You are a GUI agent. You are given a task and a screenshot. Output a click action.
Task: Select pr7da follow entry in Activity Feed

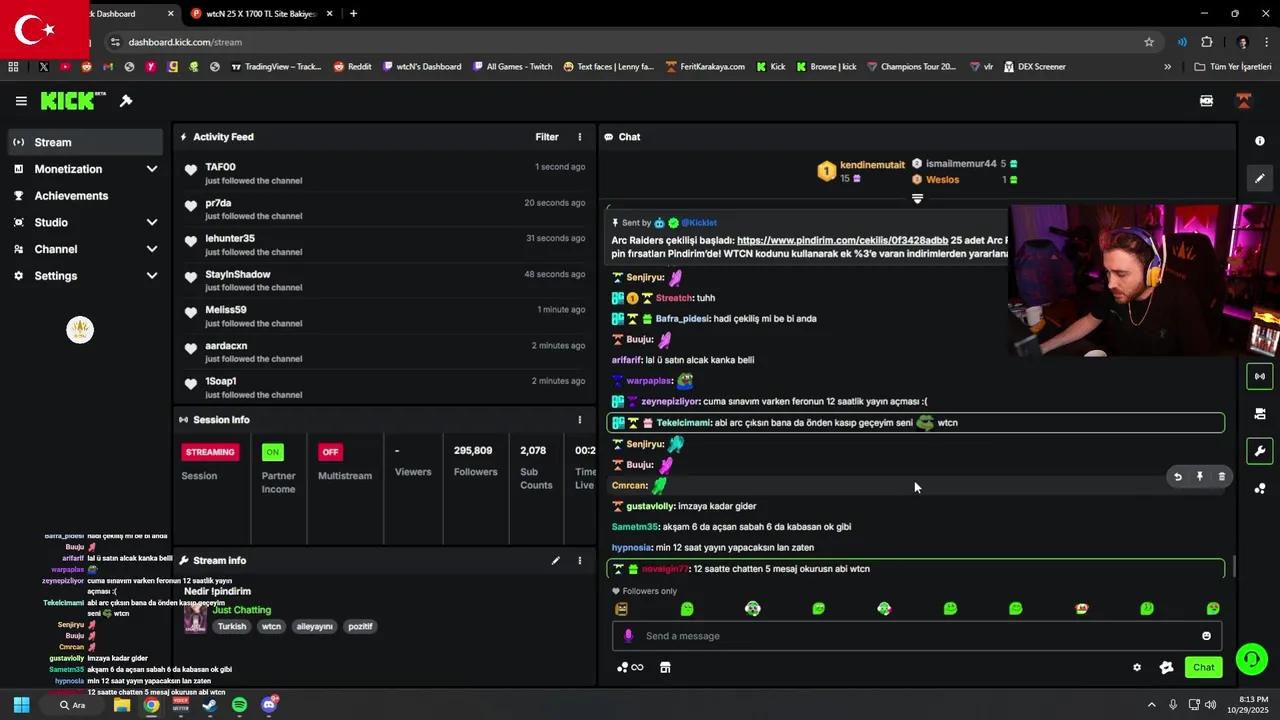[x=385, y=209]
